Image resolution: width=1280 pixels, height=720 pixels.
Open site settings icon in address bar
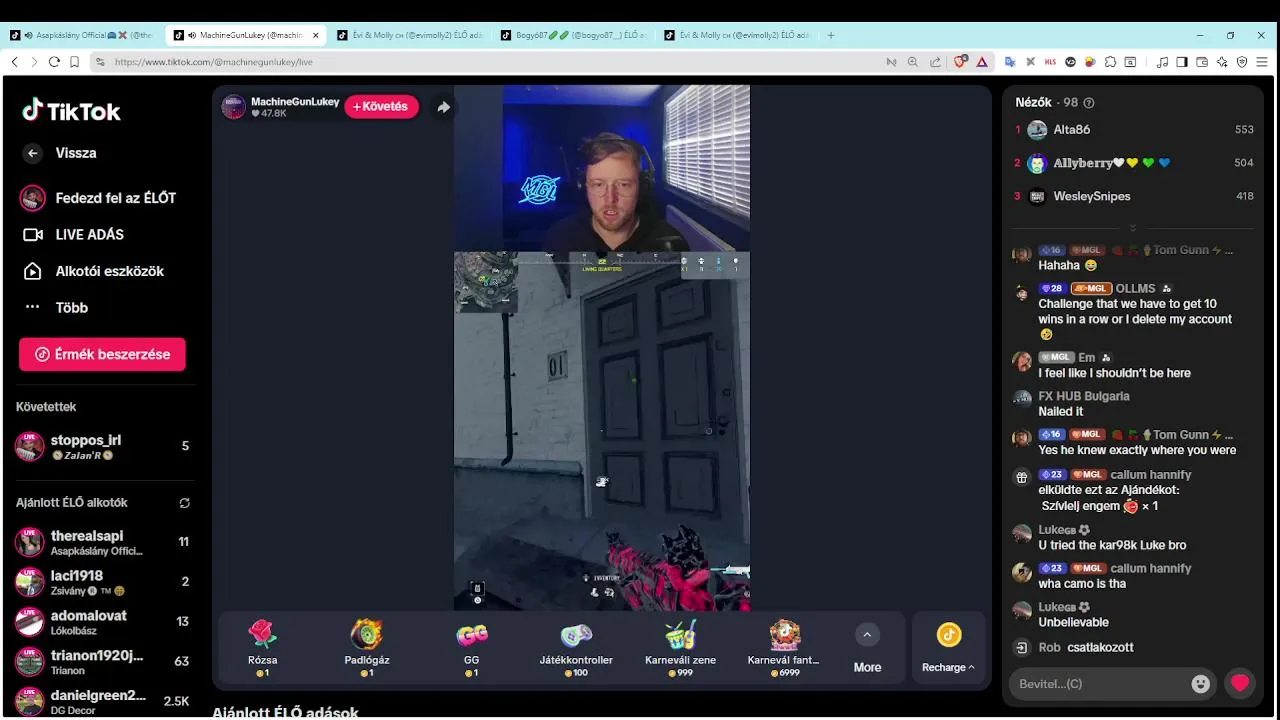coord(100,62)
